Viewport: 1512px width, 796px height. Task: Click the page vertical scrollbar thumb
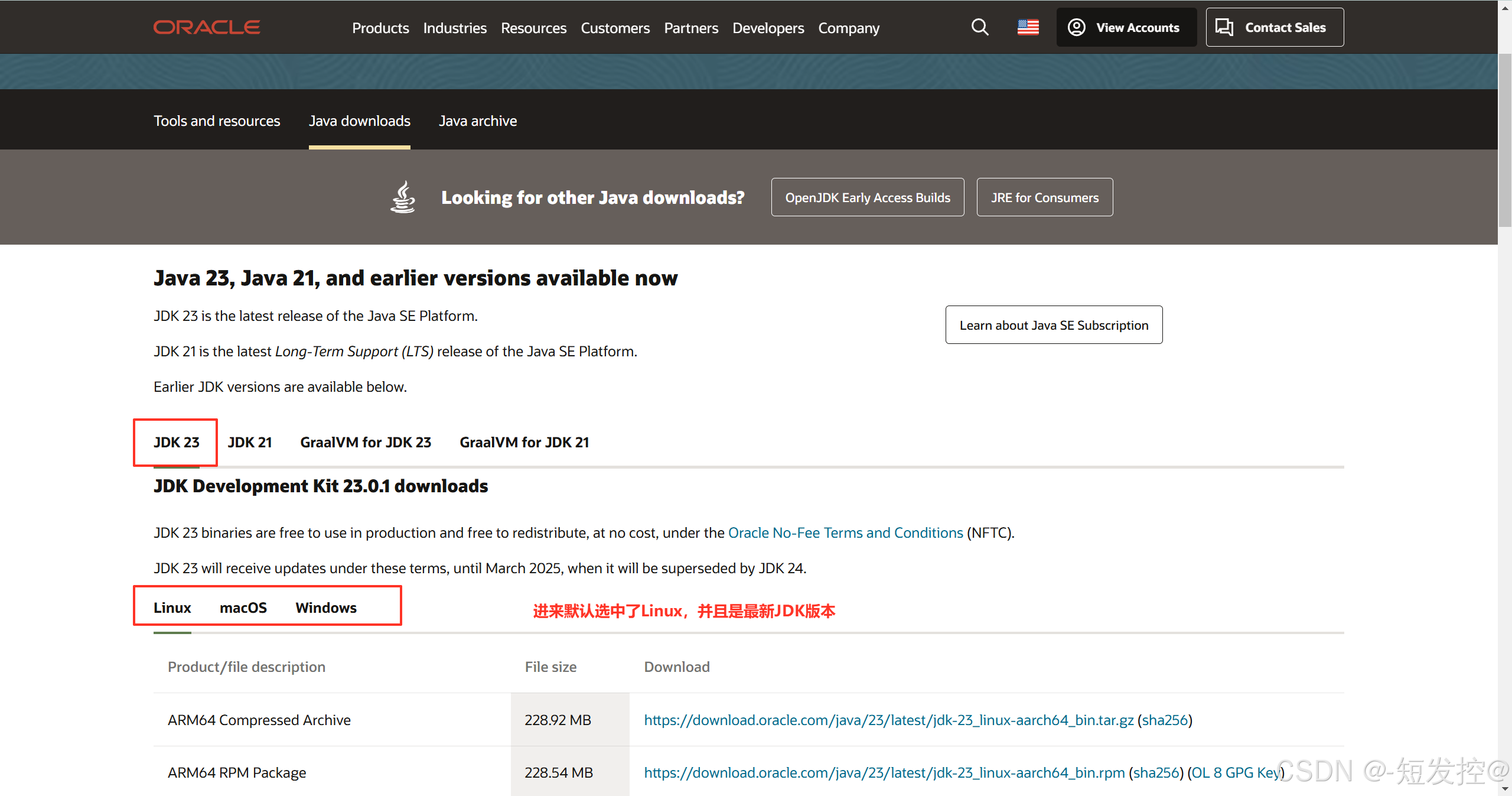pos(1505,140)
